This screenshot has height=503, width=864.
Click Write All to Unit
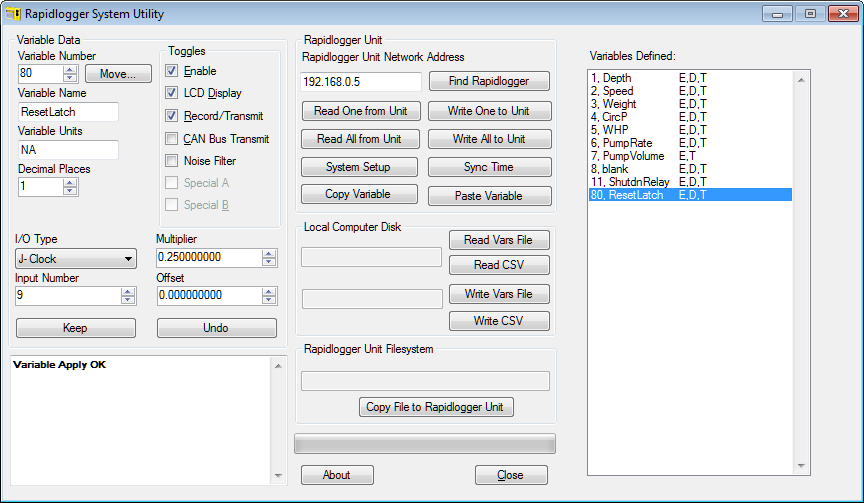(x=489, y=139)
